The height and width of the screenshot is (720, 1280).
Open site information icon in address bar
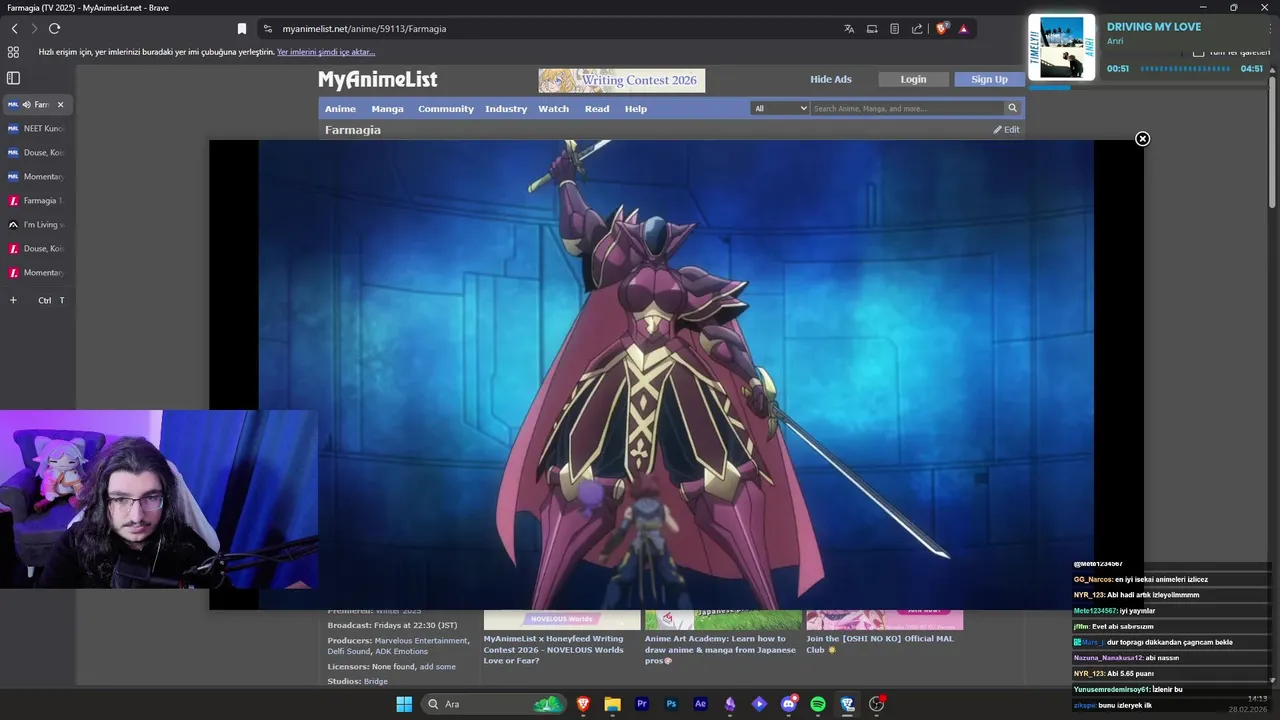point(267,29)
